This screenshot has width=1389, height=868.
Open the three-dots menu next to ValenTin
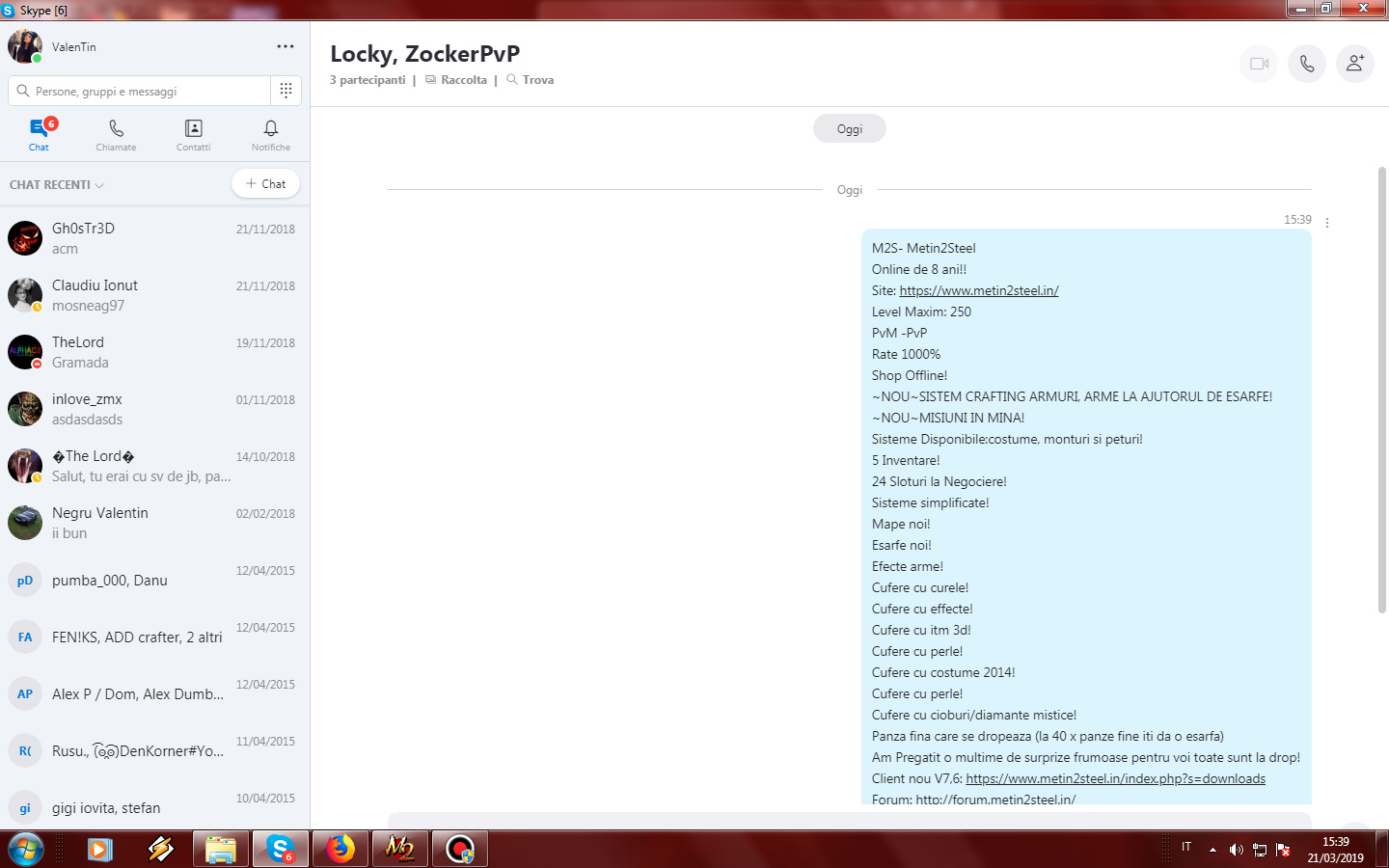[286, 46]
